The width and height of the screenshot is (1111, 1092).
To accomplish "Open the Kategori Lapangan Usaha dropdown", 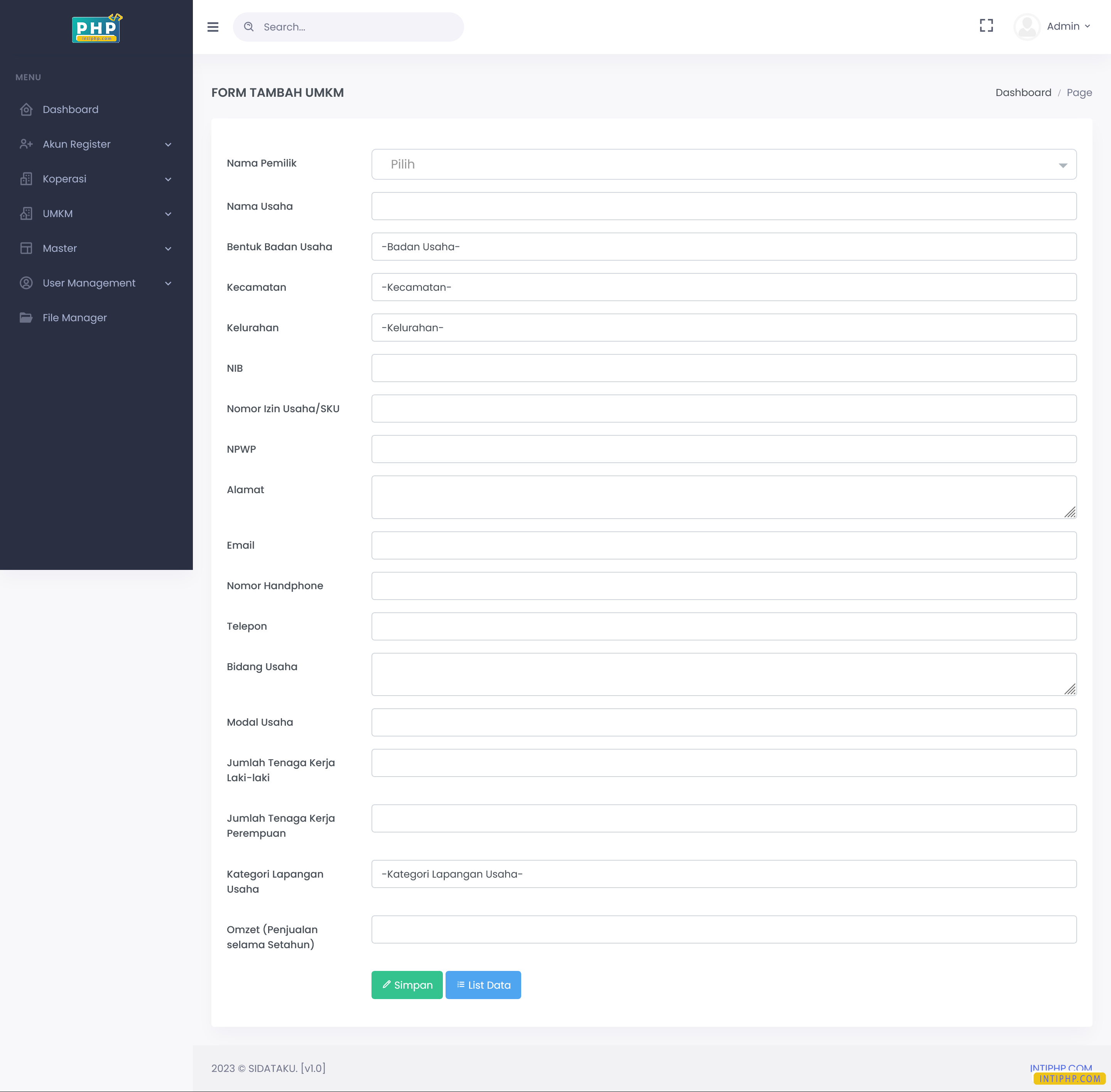I will click(723, 873).
